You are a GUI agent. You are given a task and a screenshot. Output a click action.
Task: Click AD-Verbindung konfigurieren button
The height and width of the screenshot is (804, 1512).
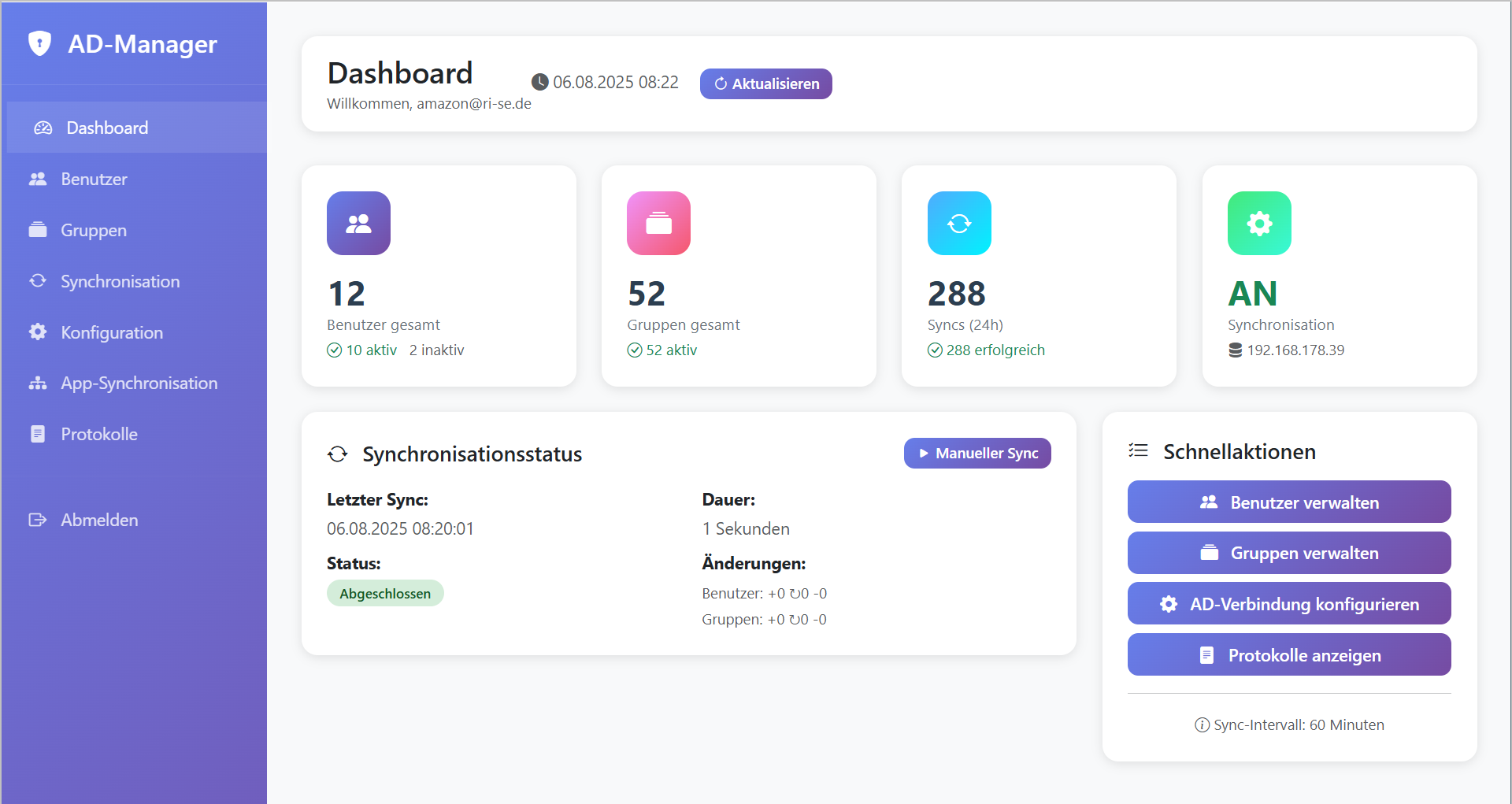point(1288,604)
